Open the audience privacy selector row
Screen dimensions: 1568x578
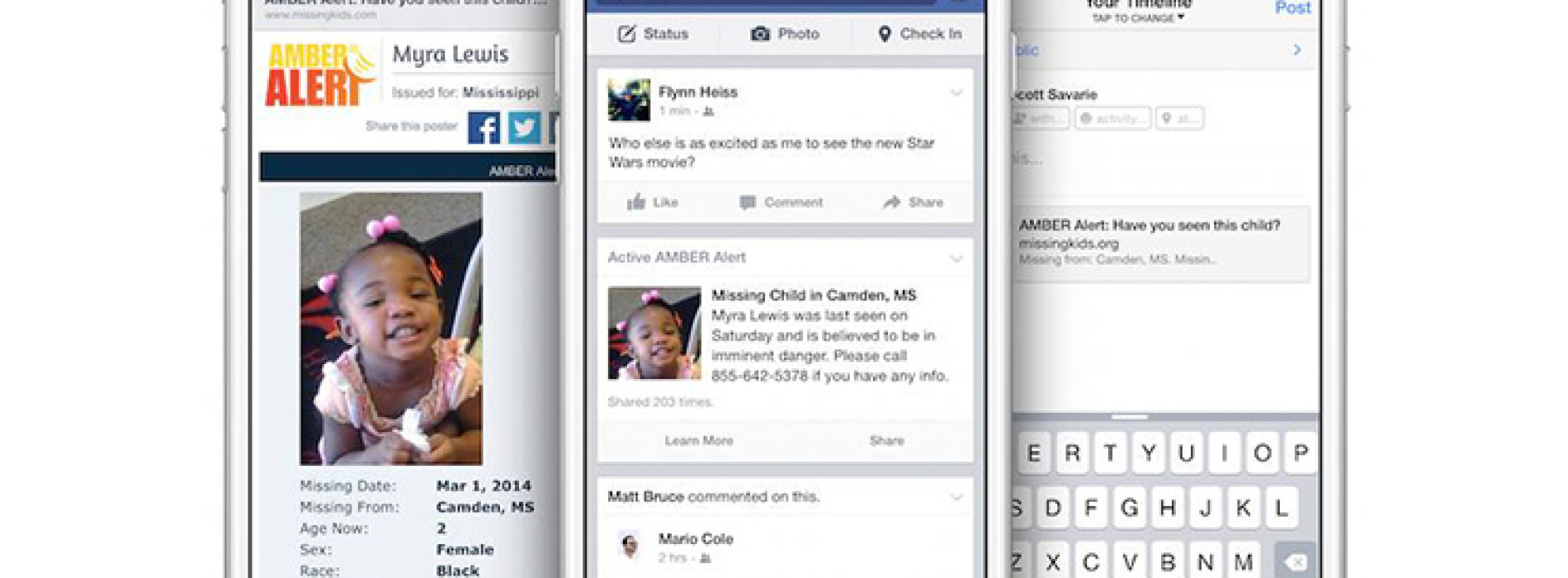point(1165,50)
